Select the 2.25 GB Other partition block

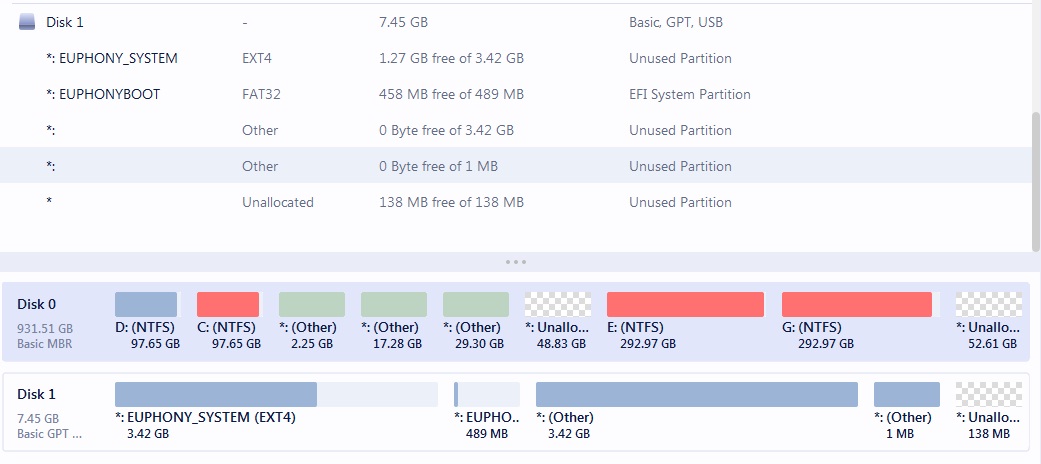pos(312,305)
